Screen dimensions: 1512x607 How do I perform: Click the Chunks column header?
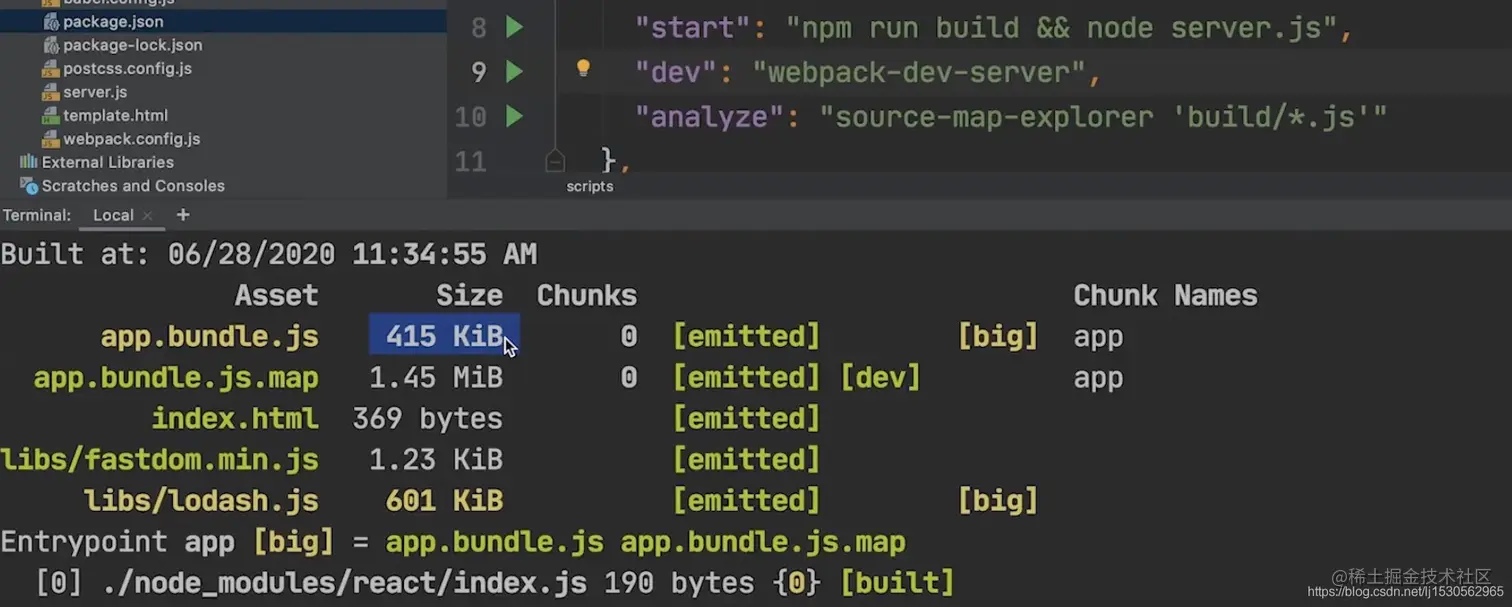(587, 295)
